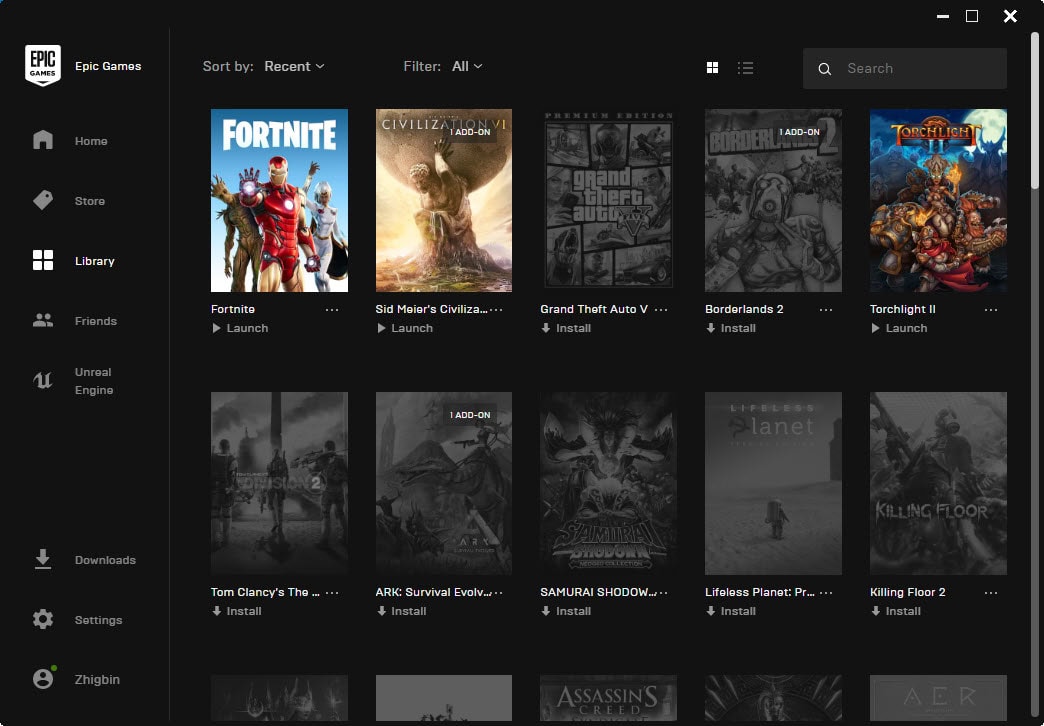Install Tom Clancy's The Division 2
The height and width of the screenshot is (726, 1044).
(x=236, y=611)
